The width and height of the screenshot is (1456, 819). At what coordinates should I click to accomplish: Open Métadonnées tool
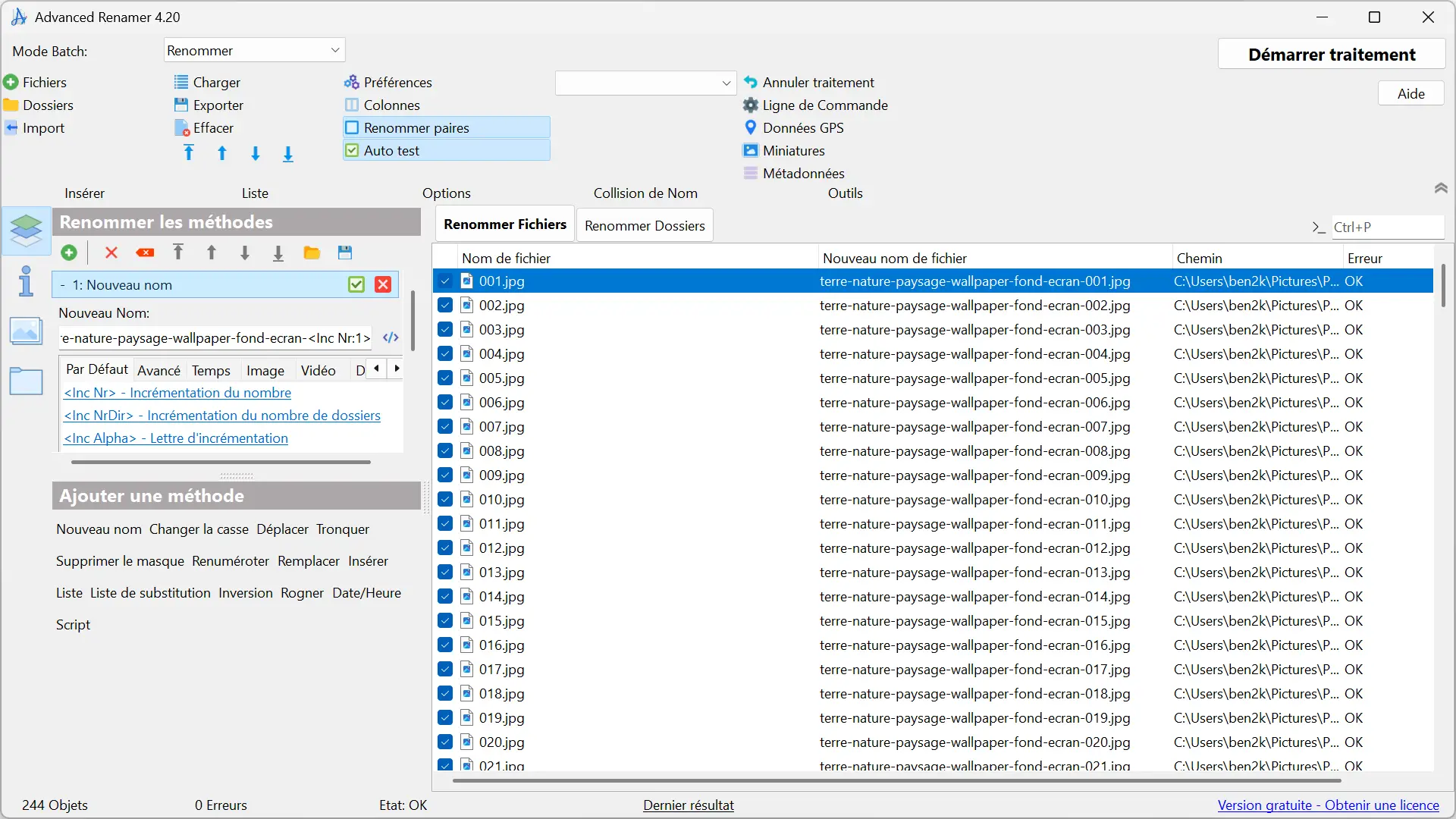pyautogui.click(x=794, y=173)
